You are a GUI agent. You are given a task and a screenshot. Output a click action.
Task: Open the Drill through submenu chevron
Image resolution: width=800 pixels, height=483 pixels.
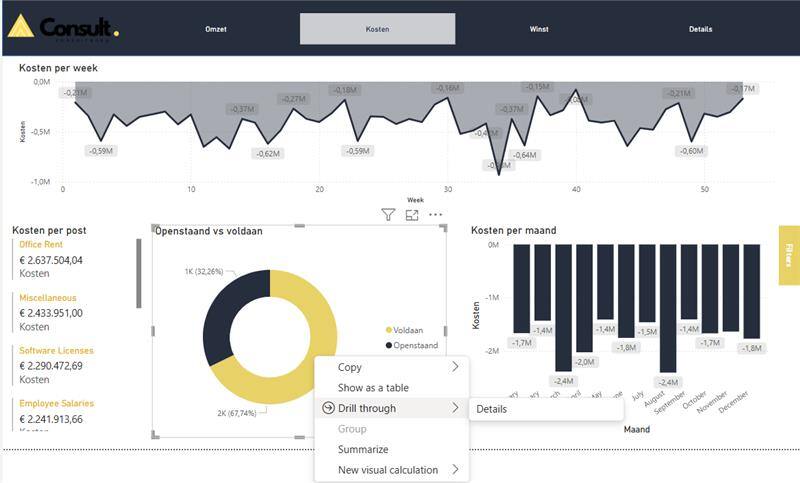coord(456,408)
